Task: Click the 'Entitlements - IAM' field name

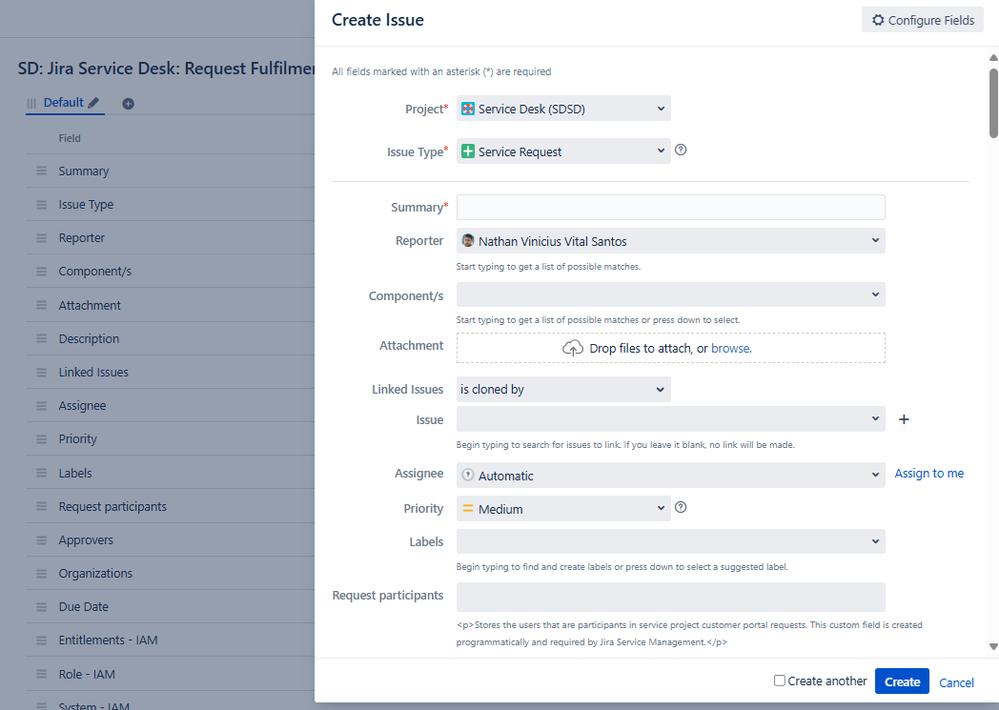Action: coord(108,640)
